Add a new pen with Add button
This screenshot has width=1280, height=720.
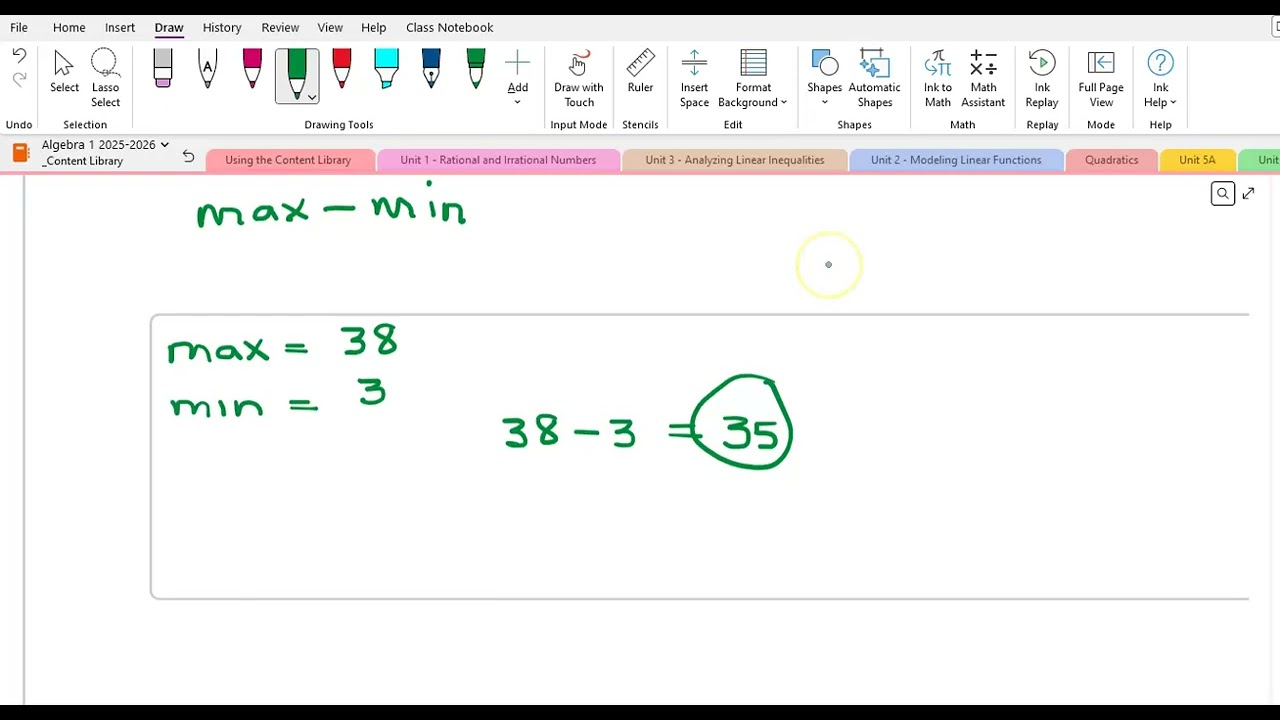click(518, 78)
